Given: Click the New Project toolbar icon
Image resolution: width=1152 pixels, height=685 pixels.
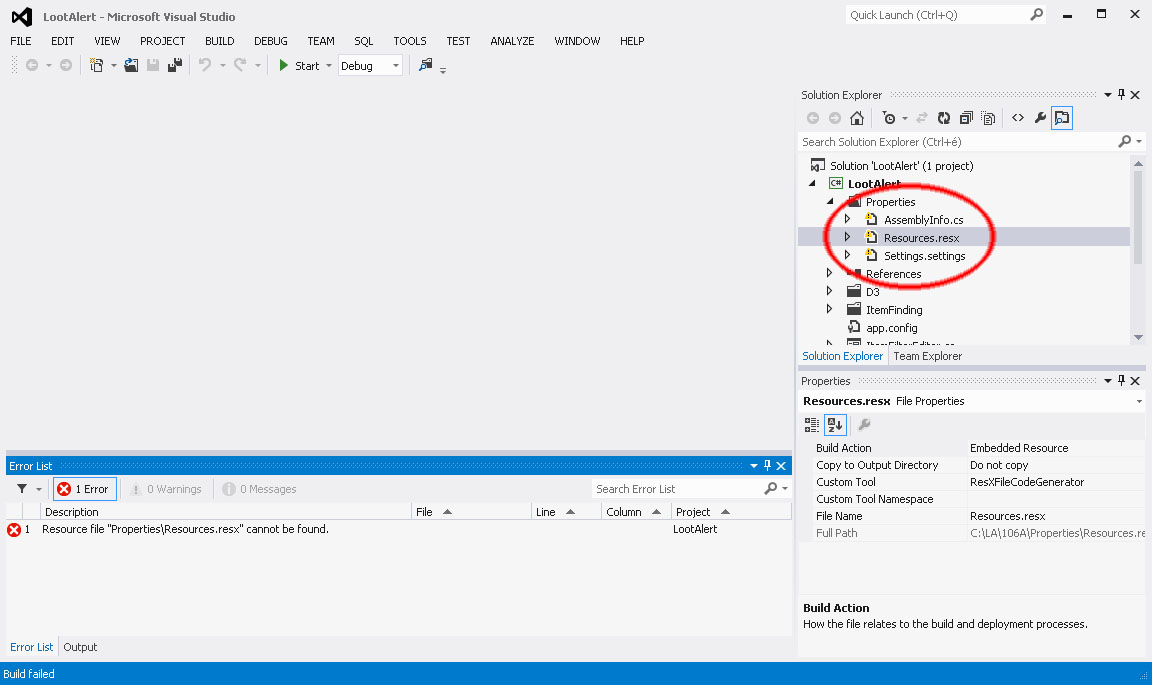Looking at the screenshot, I should click(96, 65).
